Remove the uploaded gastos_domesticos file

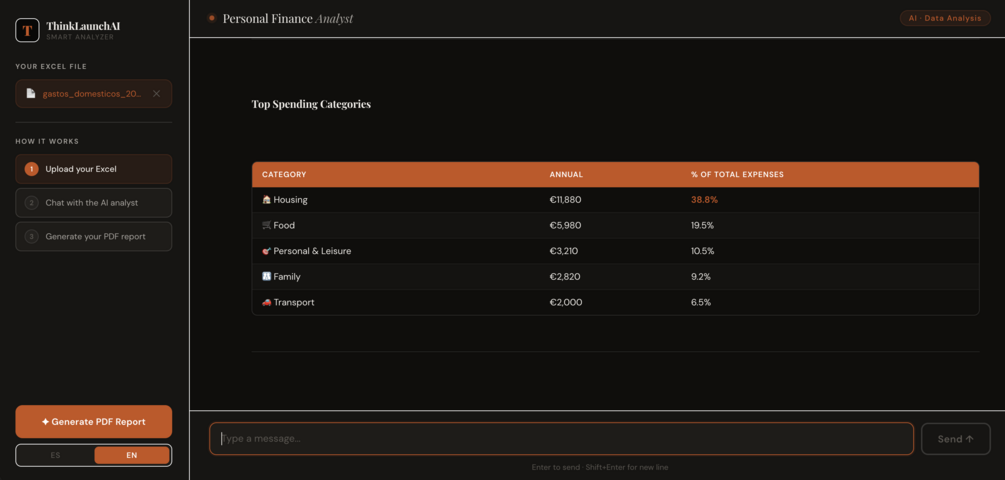pyautogui.click(x=156, y=94)
